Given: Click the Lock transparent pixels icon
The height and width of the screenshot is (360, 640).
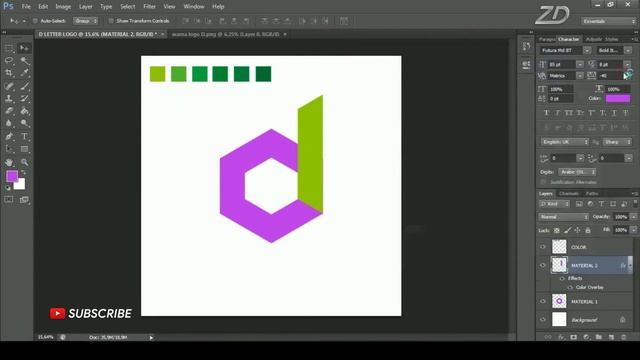Looking at the screenshot, I should [x=556, y=231].
